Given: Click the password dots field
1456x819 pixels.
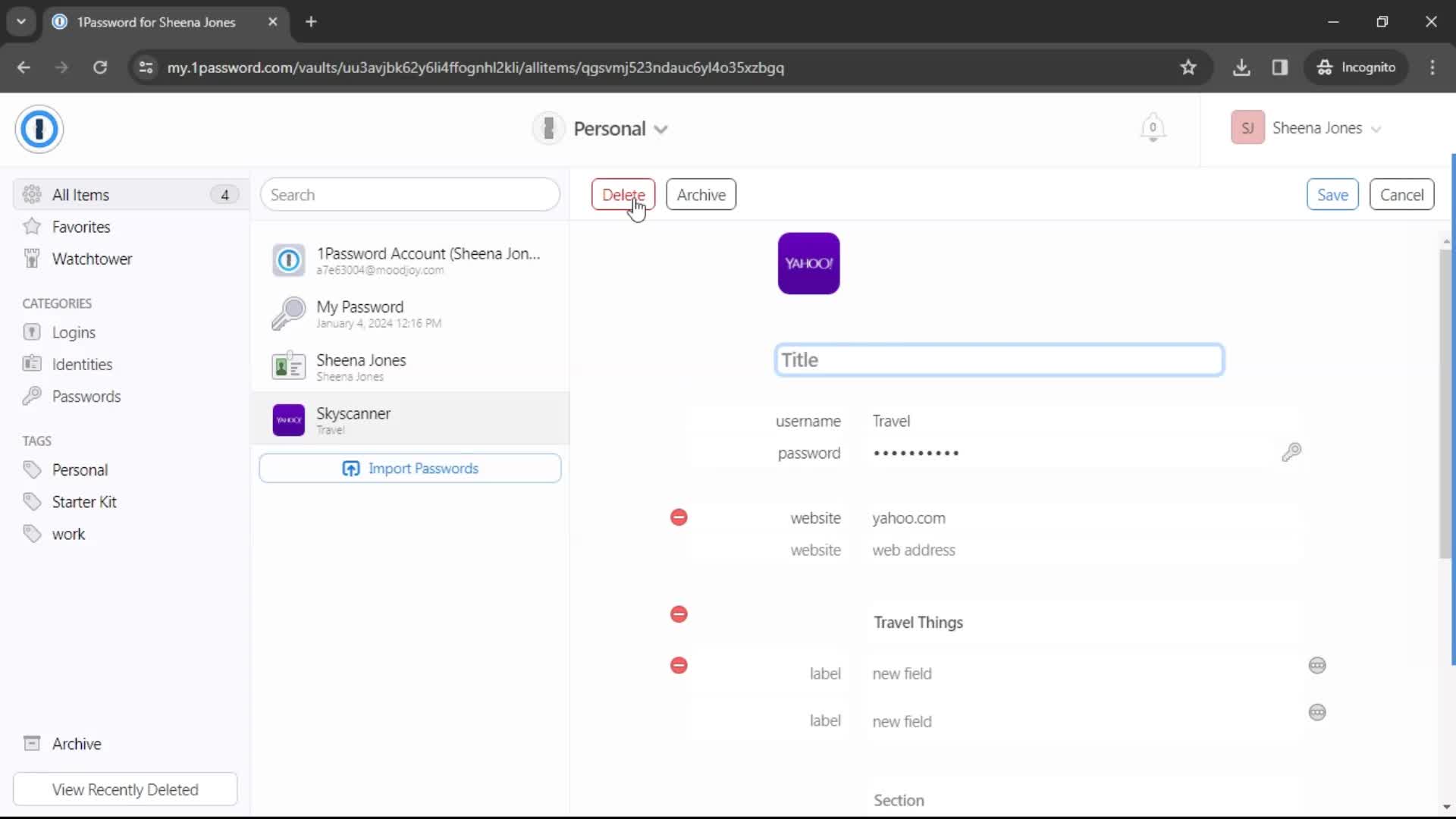Looking at the screenshot, I should (916, 453).
